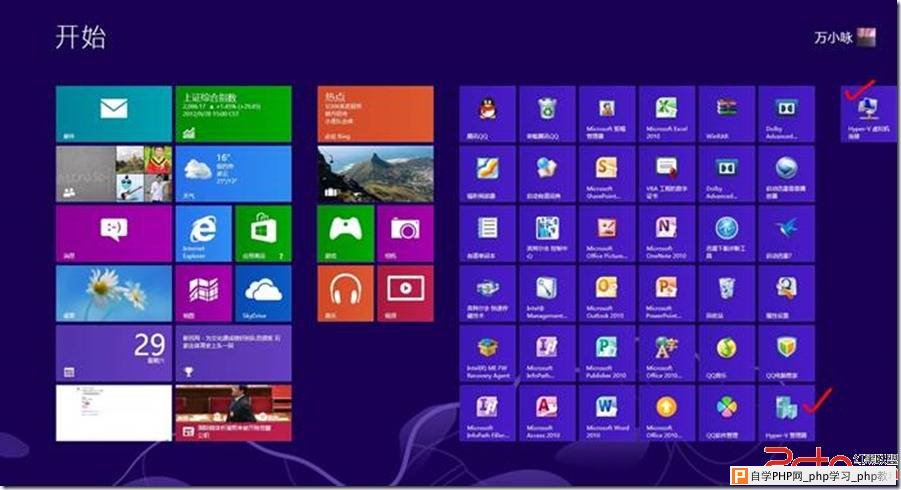
Task: Open the People tile with photo collage
Action: (114, 173)
